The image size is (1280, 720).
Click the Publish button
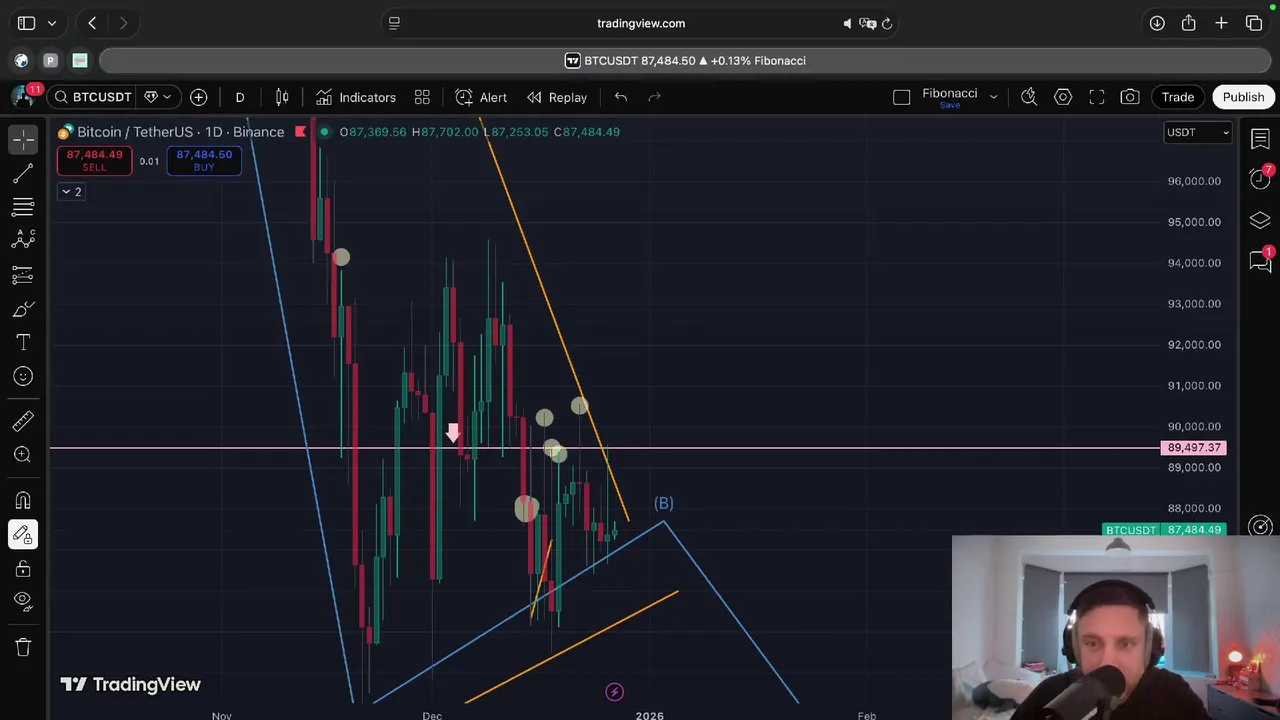(x=1243, y=97)
